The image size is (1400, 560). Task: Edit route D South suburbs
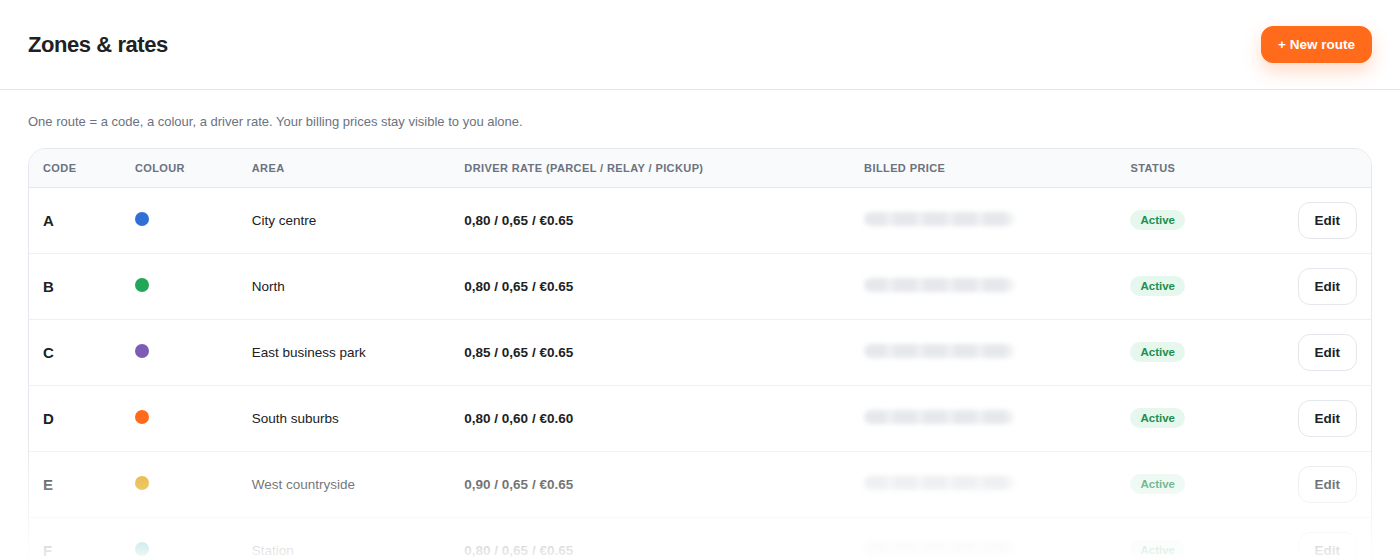tap(1327, 418)
